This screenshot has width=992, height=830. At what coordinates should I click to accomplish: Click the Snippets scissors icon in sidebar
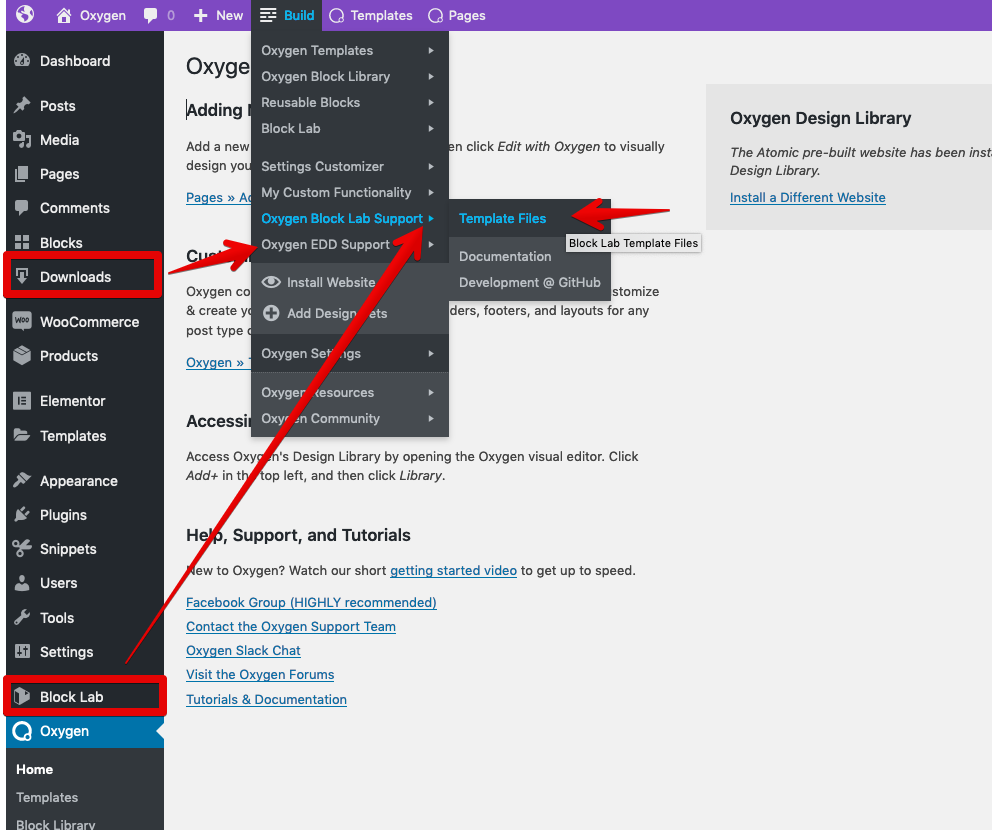pos(22,548)
